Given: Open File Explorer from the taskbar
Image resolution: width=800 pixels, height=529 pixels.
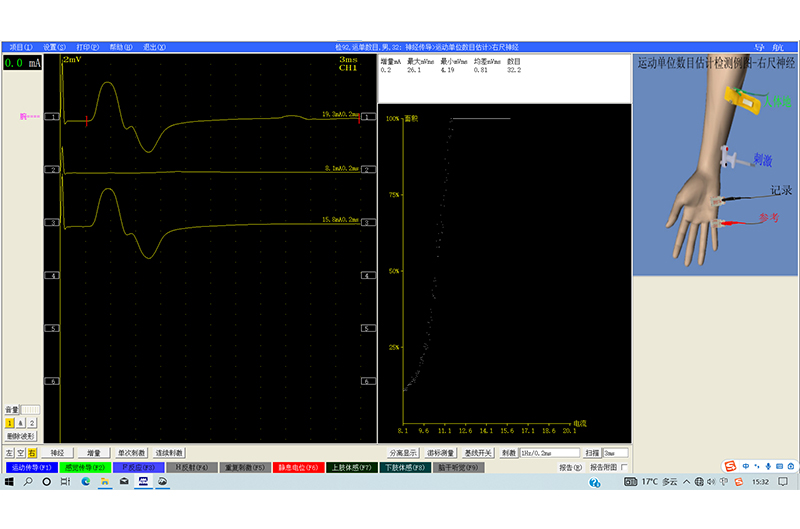Looking at the screenshot, I should [x=105, y=481].
